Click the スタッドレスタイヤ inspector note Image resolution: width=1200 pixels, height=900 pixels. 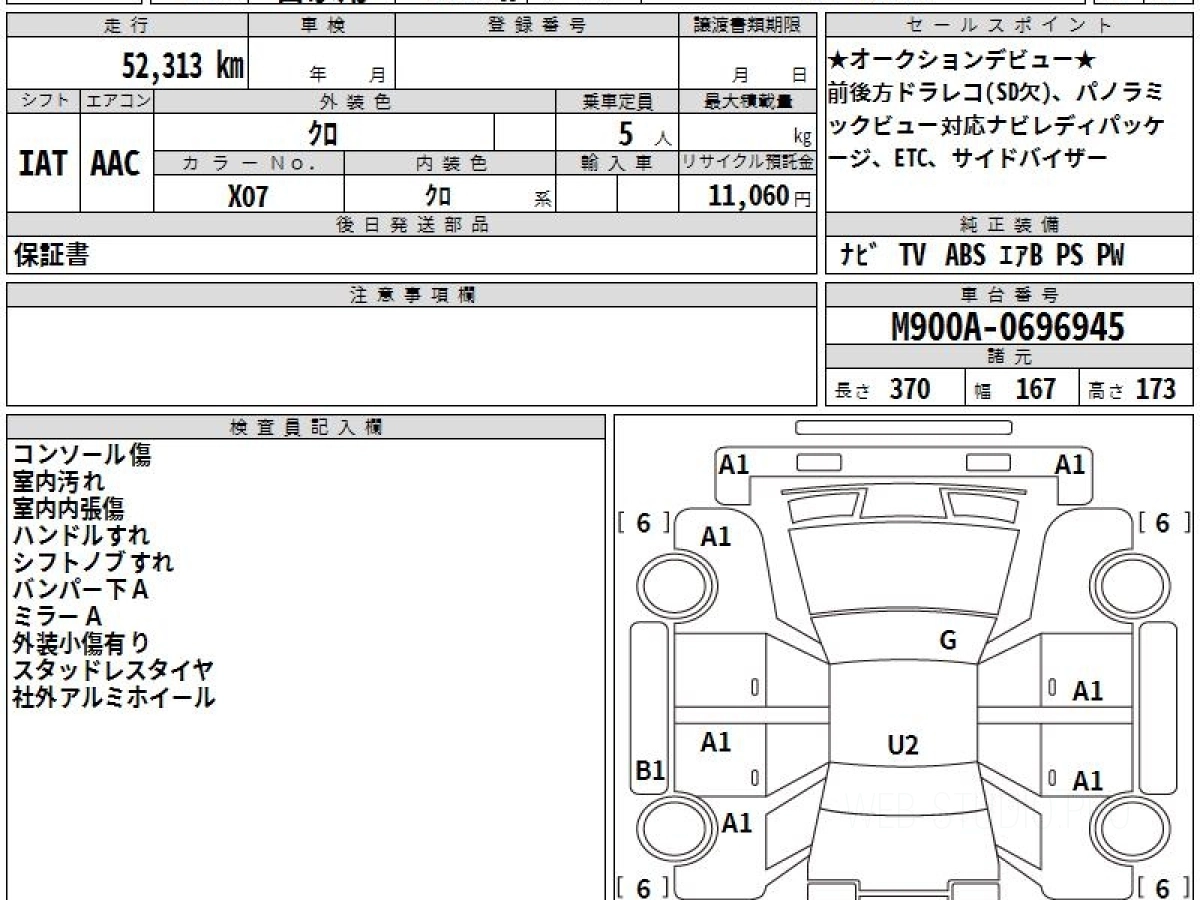click(x=113, y=670)
